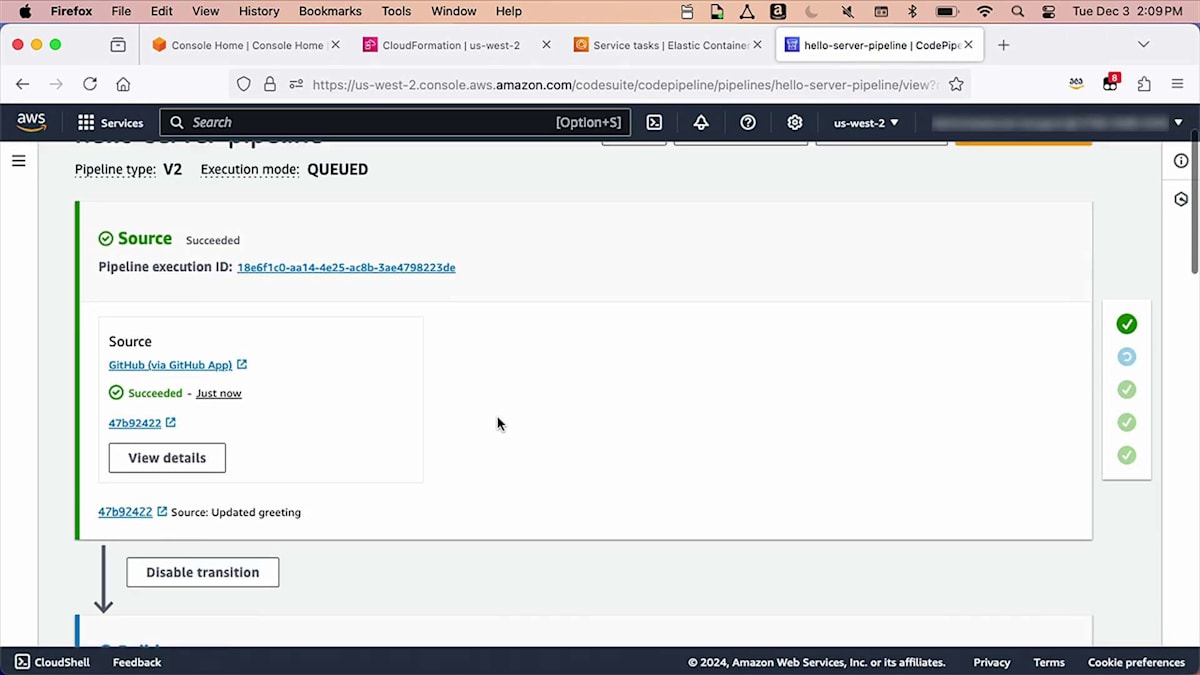Jump to the third stage status check
This screenshot has width=1200, height=675.
(1127, 390)
